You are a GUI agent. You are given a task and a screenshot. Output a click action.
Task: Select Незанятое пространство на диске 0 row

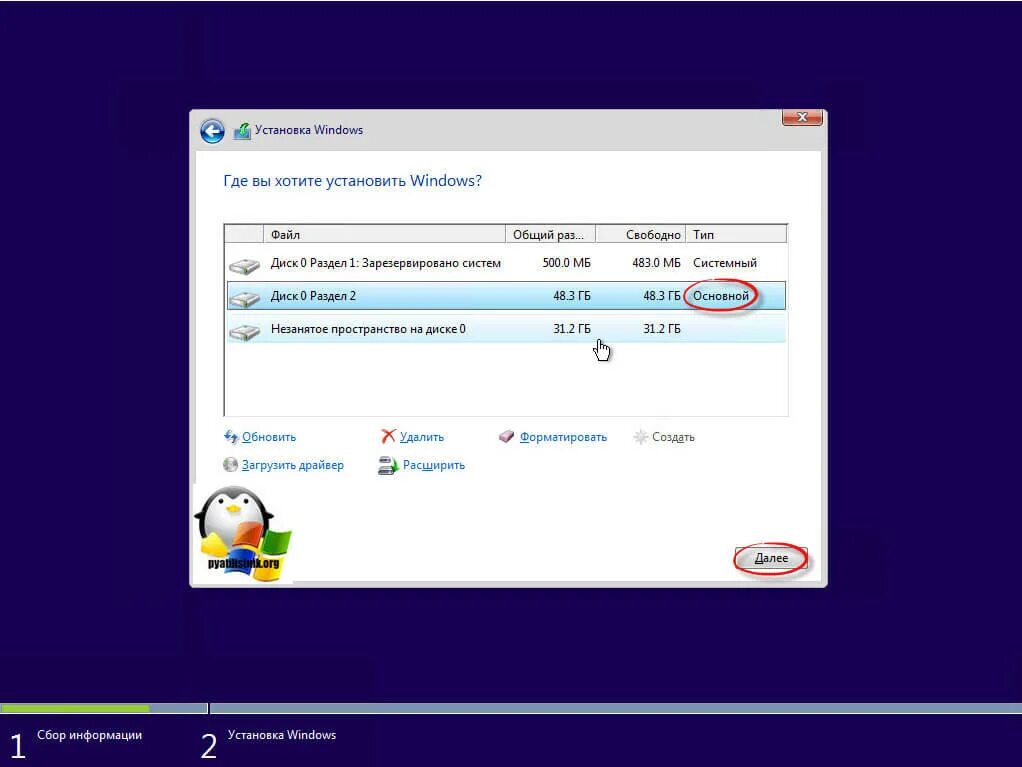click(x=506, y=329)
